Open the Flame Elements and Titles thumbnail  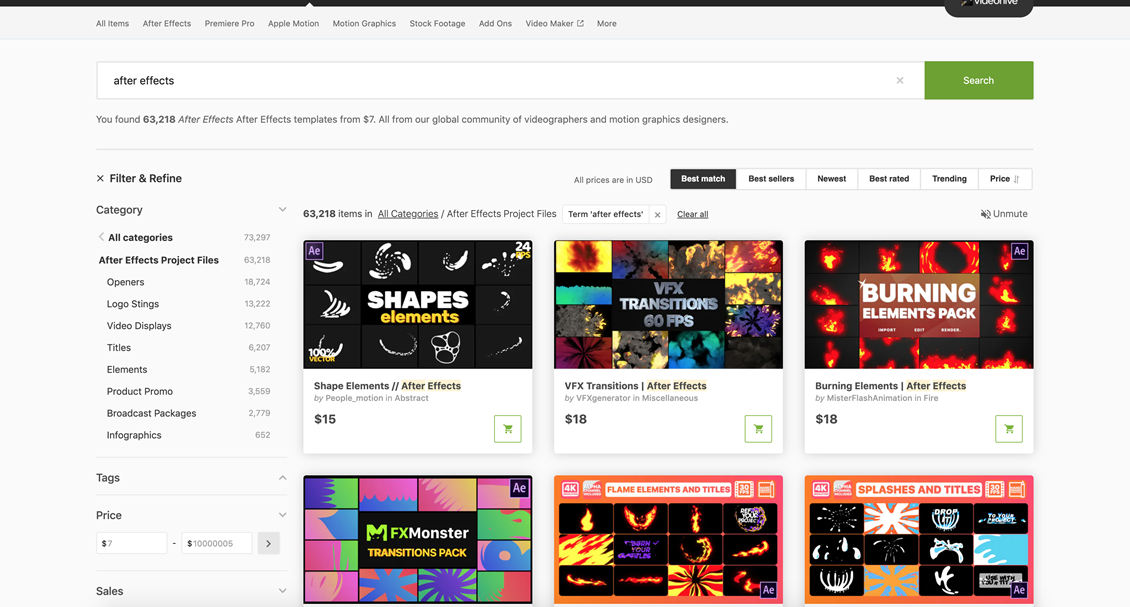click(x=668, y=539)
